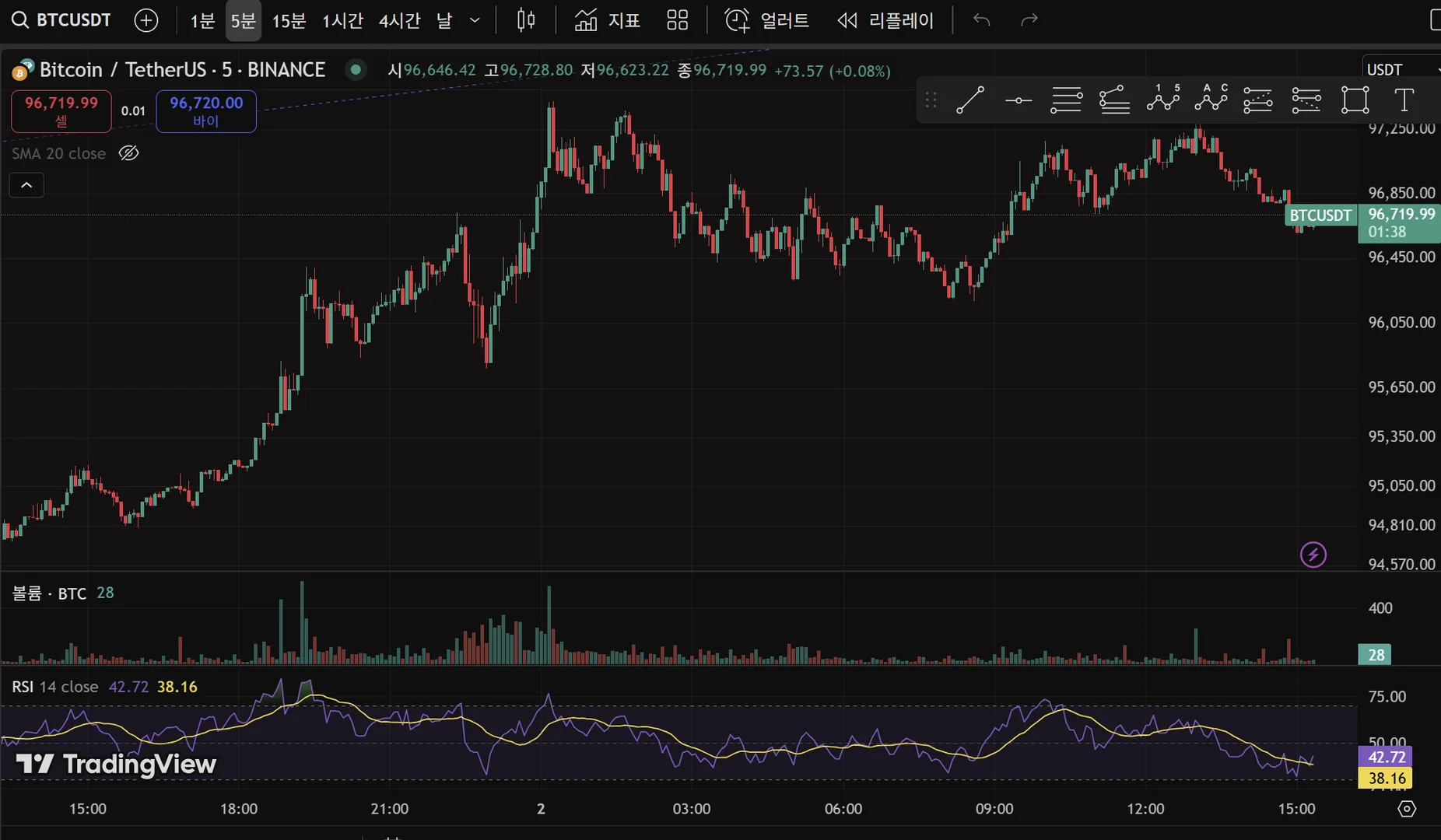The image size is (1441, 840).
Task: Start bar replay with 리플레이
Action: (885, 20)
